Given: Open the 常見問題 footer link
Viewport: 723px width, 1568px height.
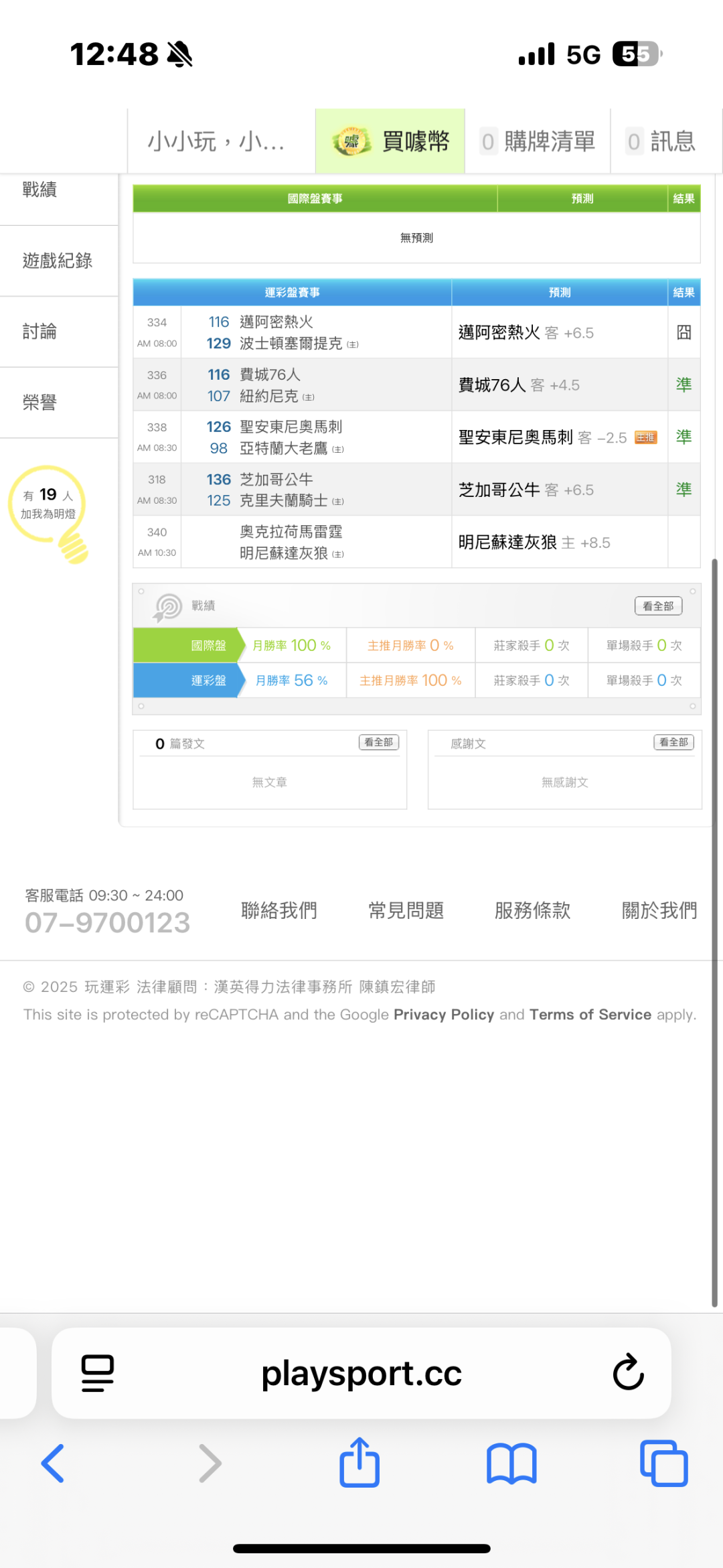Looking at the screenshot, I should click(406, 910).
